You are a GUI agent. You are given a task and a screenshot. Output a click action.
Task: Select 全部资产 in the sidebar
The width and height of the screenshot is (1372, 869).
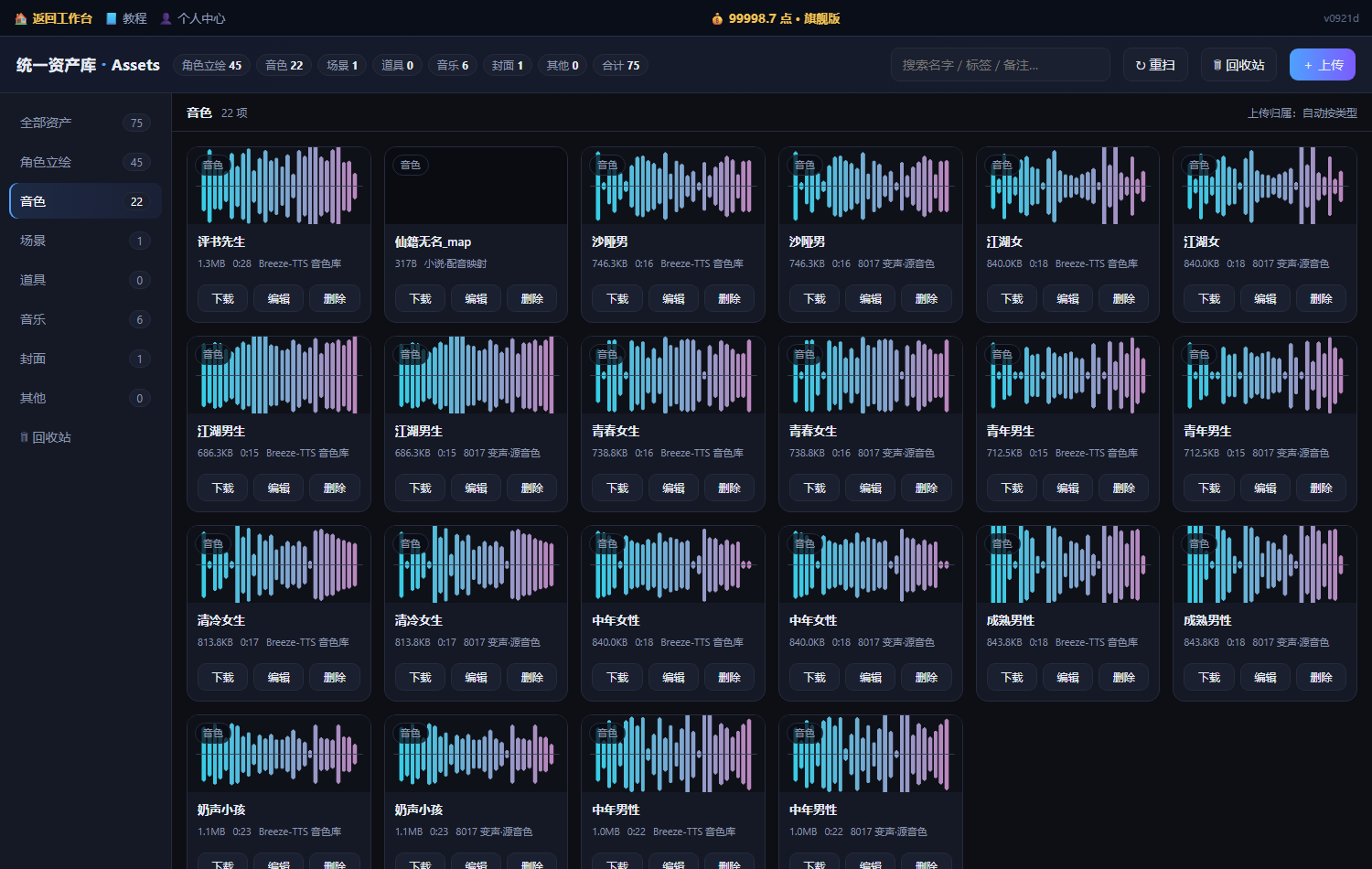(x=85, y=123)
